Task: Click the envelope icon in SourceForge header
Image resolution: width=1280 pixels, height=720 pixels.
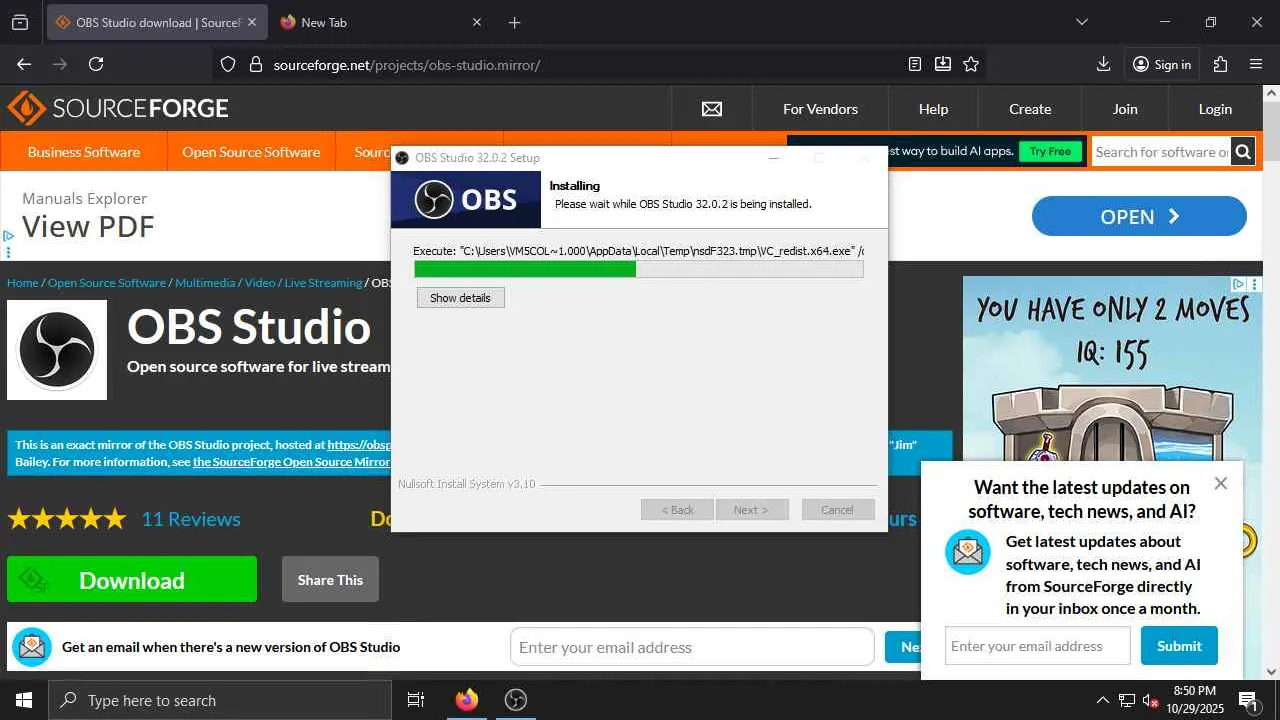Action: [x=712, y=109]
